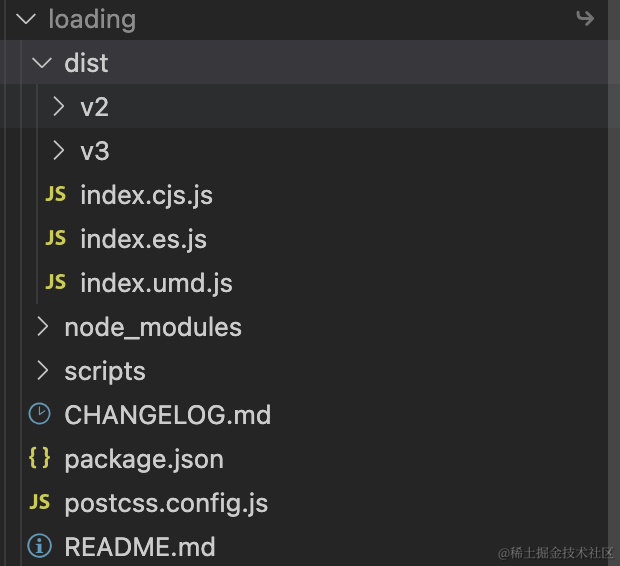The width and height of the screenshot is (620, 566).
Task: Expand the node_modules folder chevron
Action: [x=42, y=327]
